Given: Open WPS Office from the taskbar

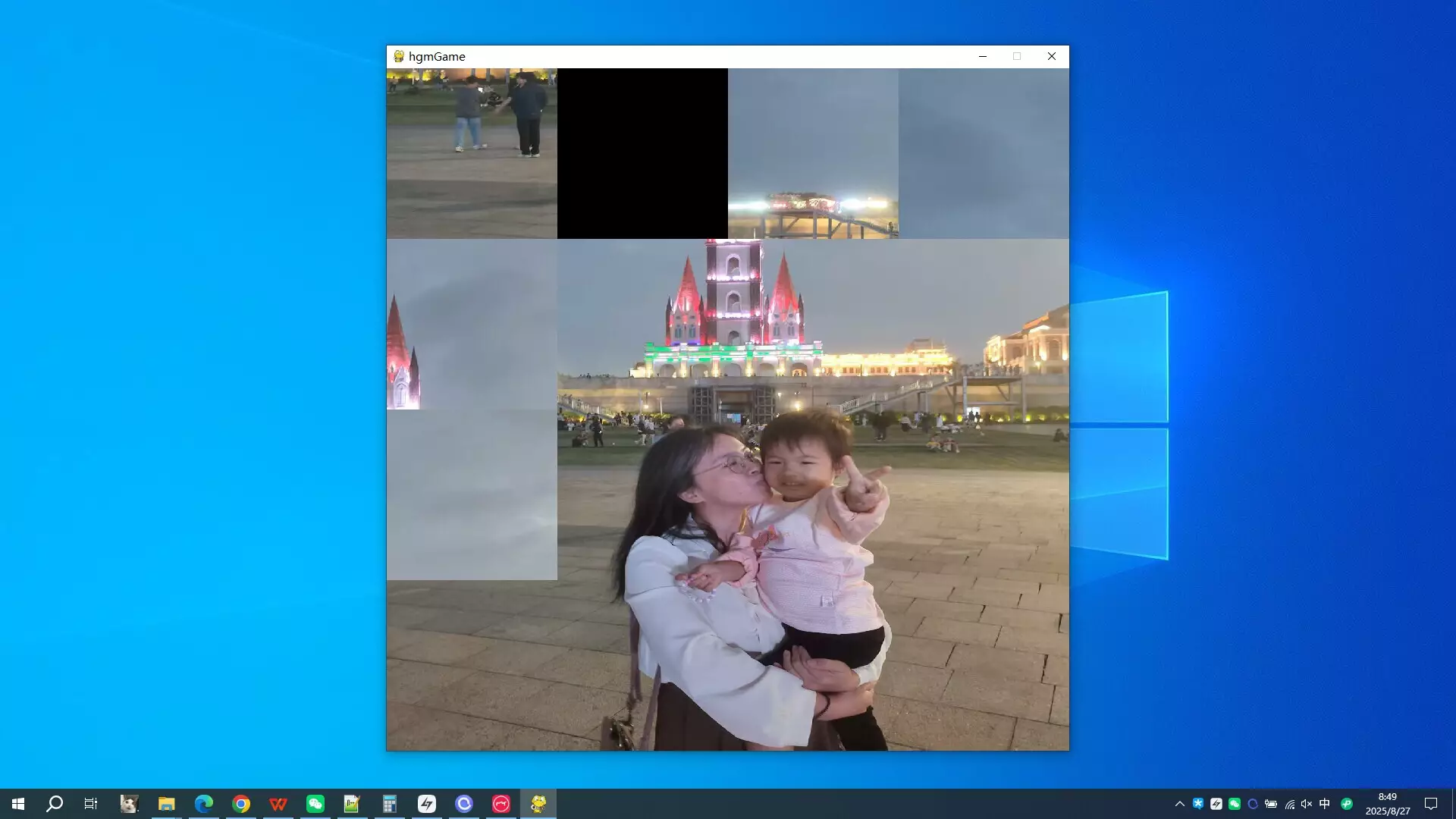Looking at the screenshot, I should 278,803.
